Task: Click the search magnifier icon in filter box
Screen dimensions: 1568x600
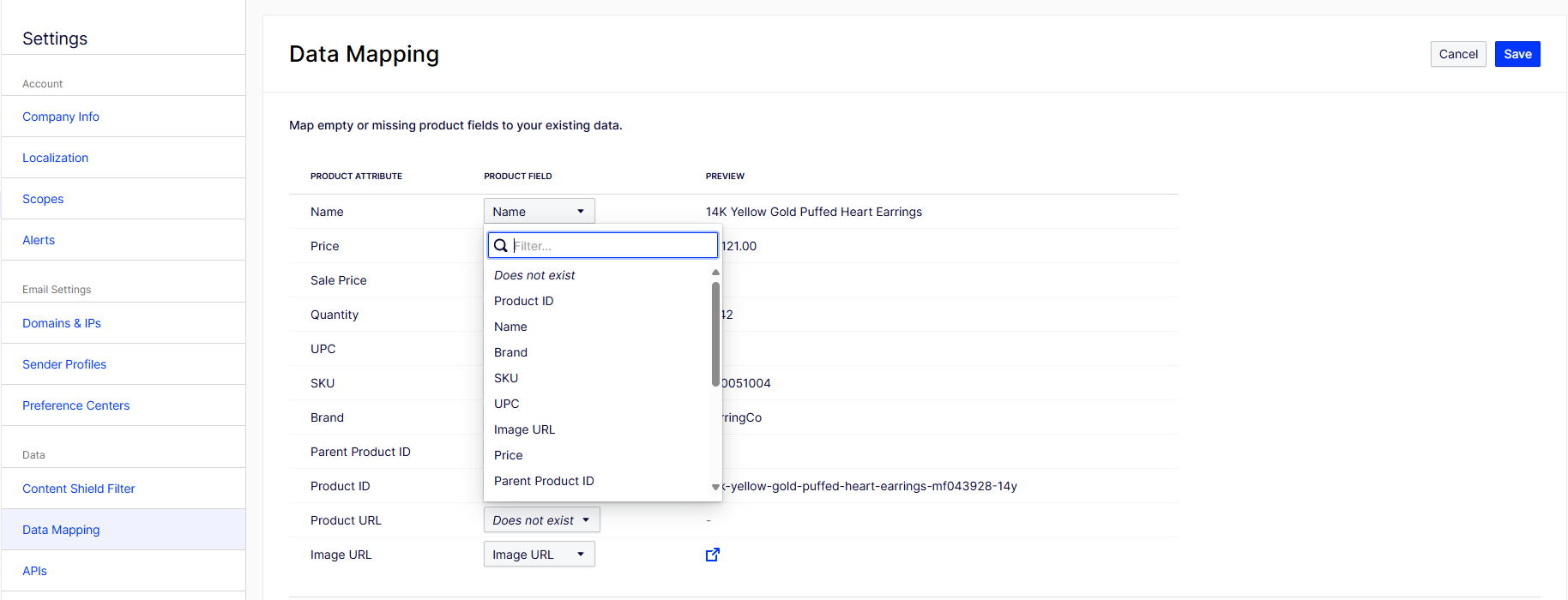Action: (501, 245)
